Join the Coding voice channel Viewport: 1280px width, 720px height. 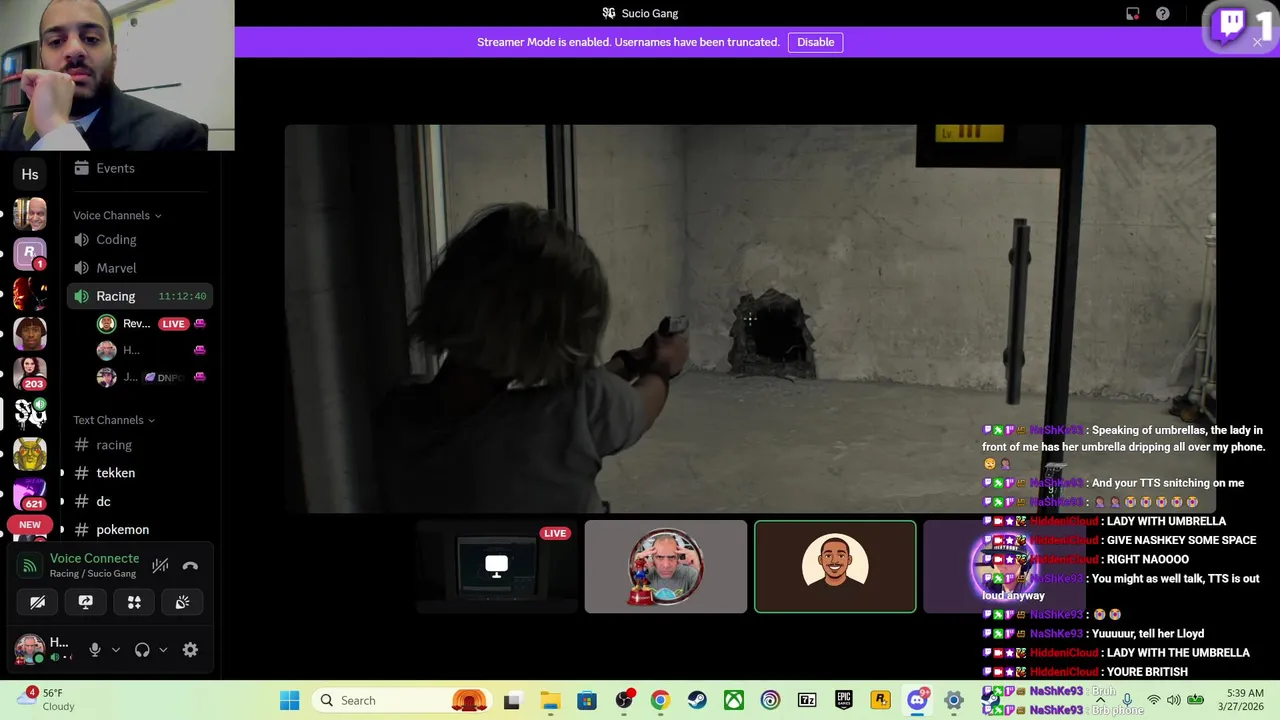140,240
